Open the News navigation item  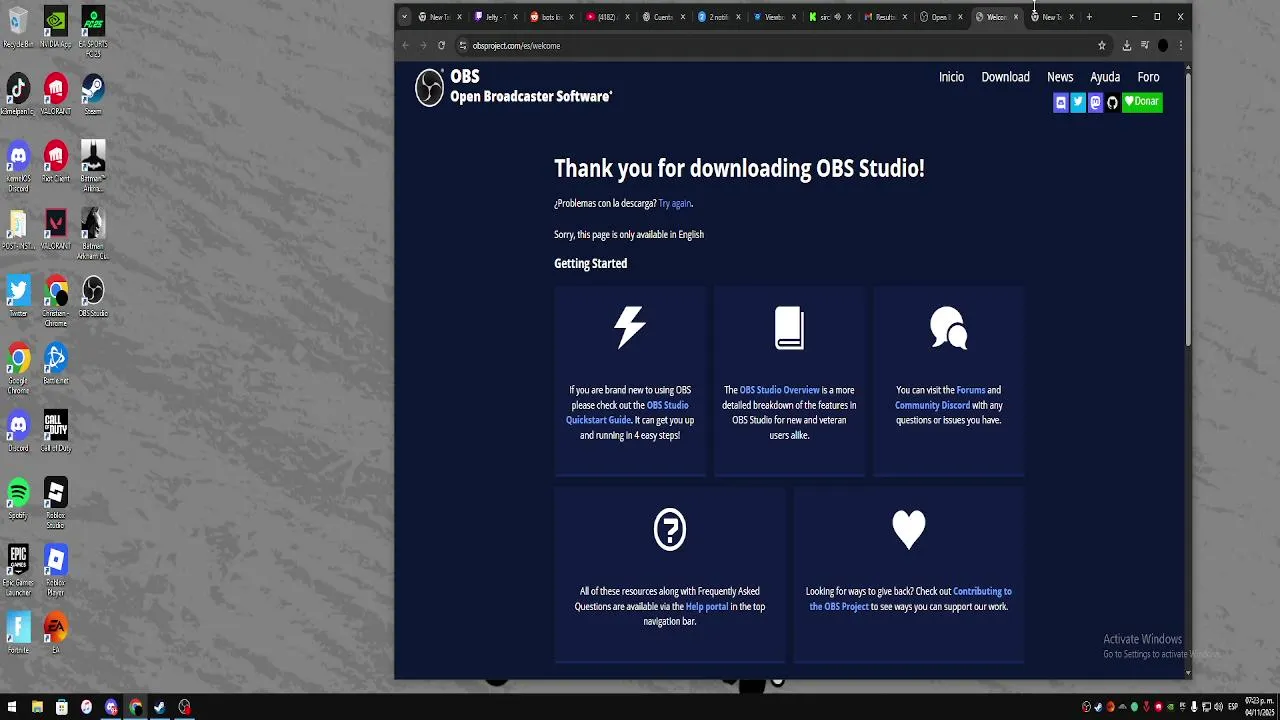(x=1060, y=77)
